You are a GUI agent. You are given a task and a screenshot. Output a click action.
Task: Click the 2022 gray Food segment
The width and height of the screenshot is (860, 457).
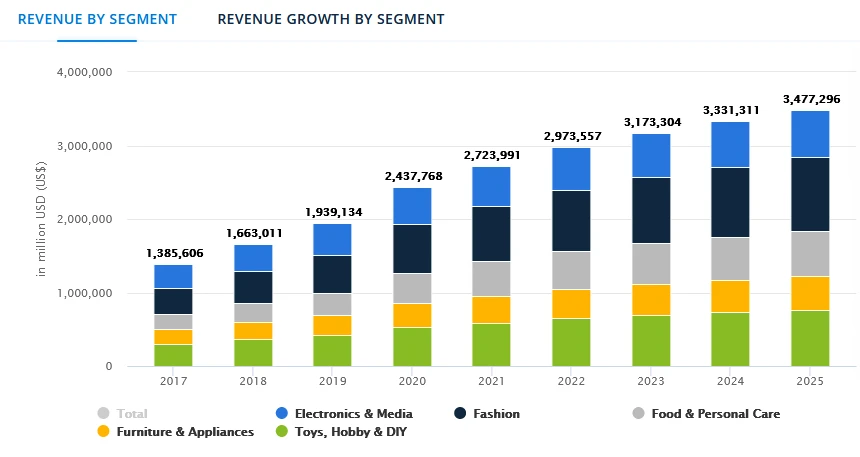571,270
